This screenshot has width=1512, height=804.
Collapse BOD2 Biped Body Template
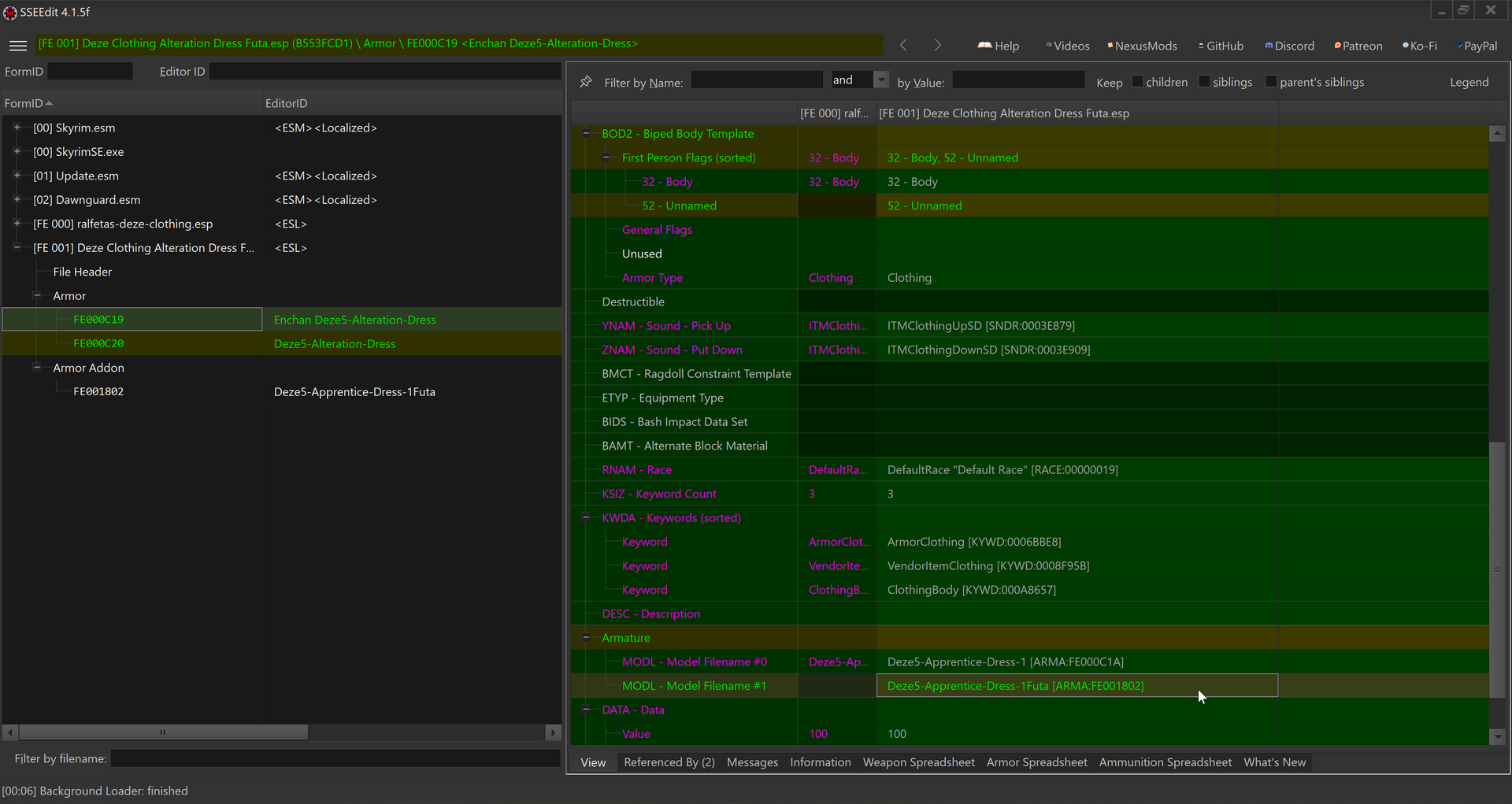pos(586,134)
